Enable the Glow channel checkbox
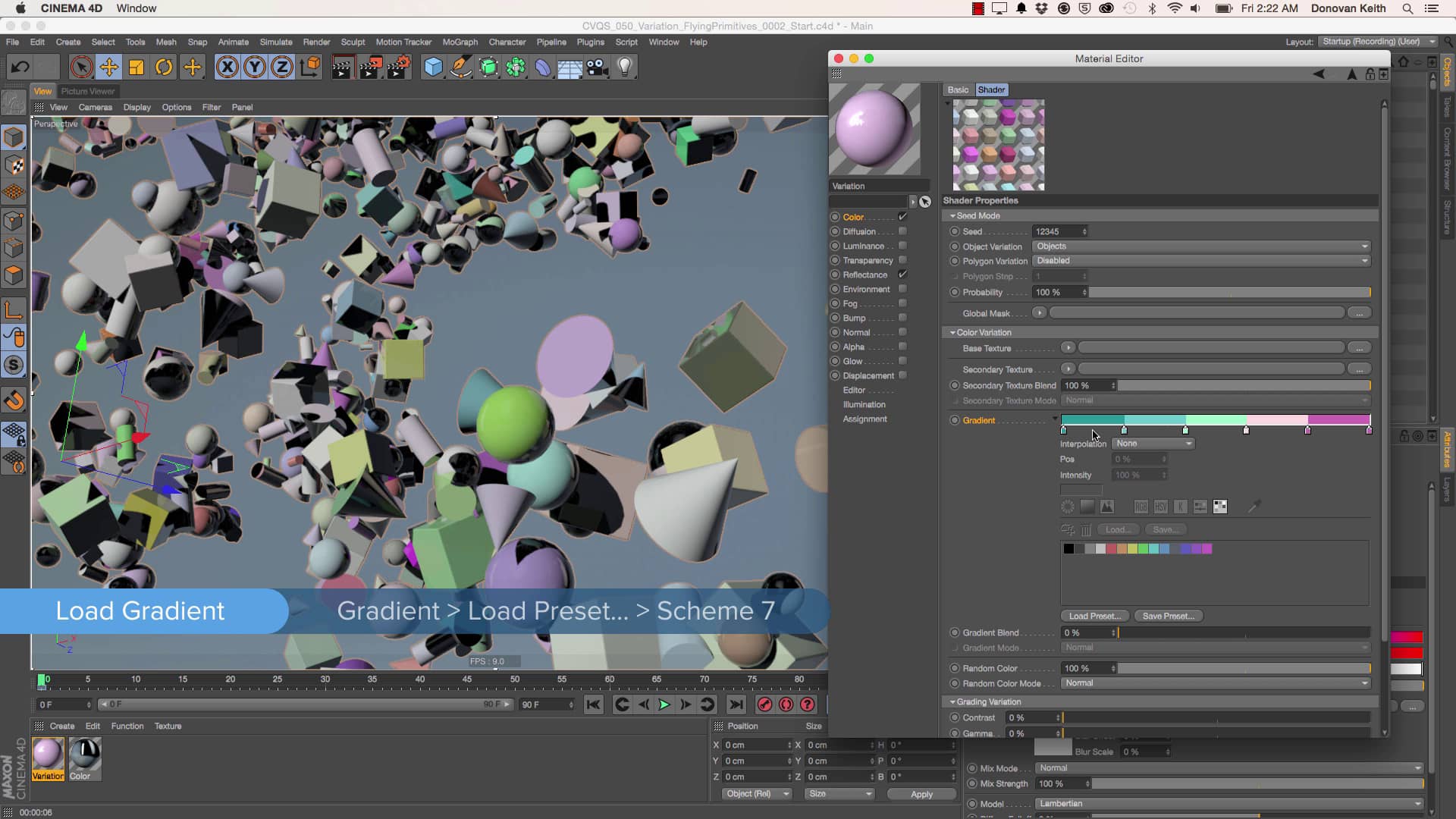Image resolution: width=1456 pixels, height=819 pixels. [x=902, y=361]
